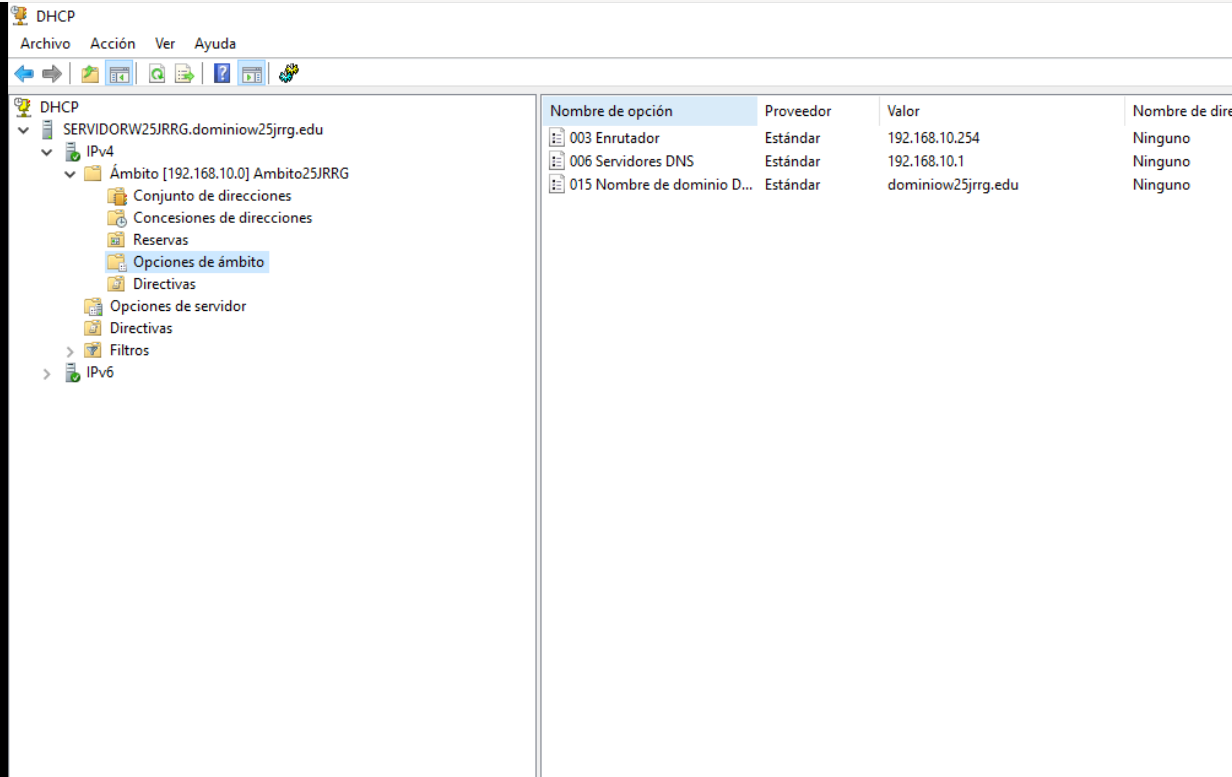Screen dimensions: 1232x777
Task: Select the 015 Nombre de dominio option
Action: (x=661, y=184)
